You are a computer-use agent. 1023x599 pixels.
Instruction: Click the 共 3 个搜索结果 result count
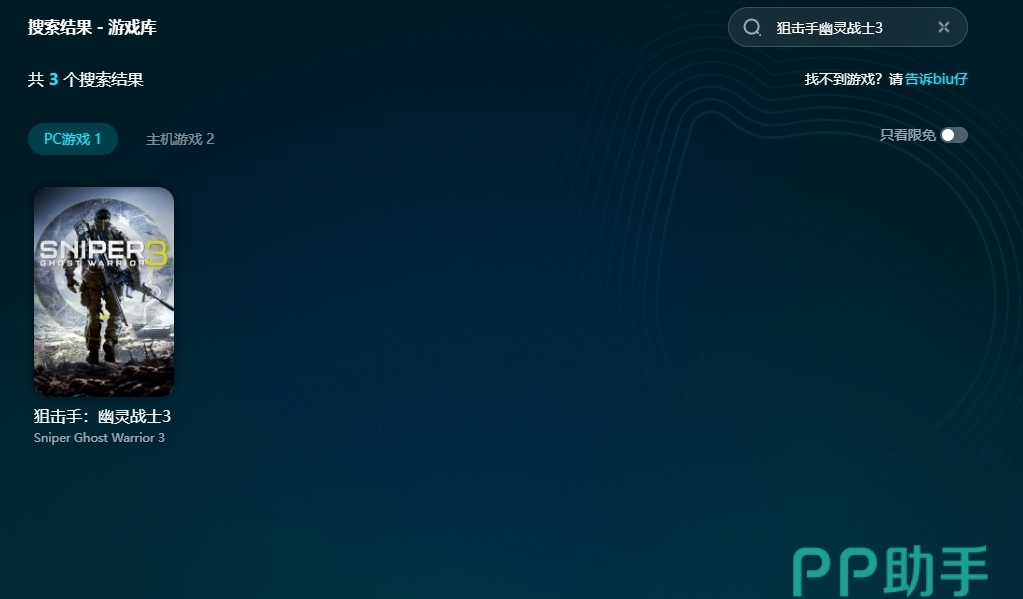[86, 79]
